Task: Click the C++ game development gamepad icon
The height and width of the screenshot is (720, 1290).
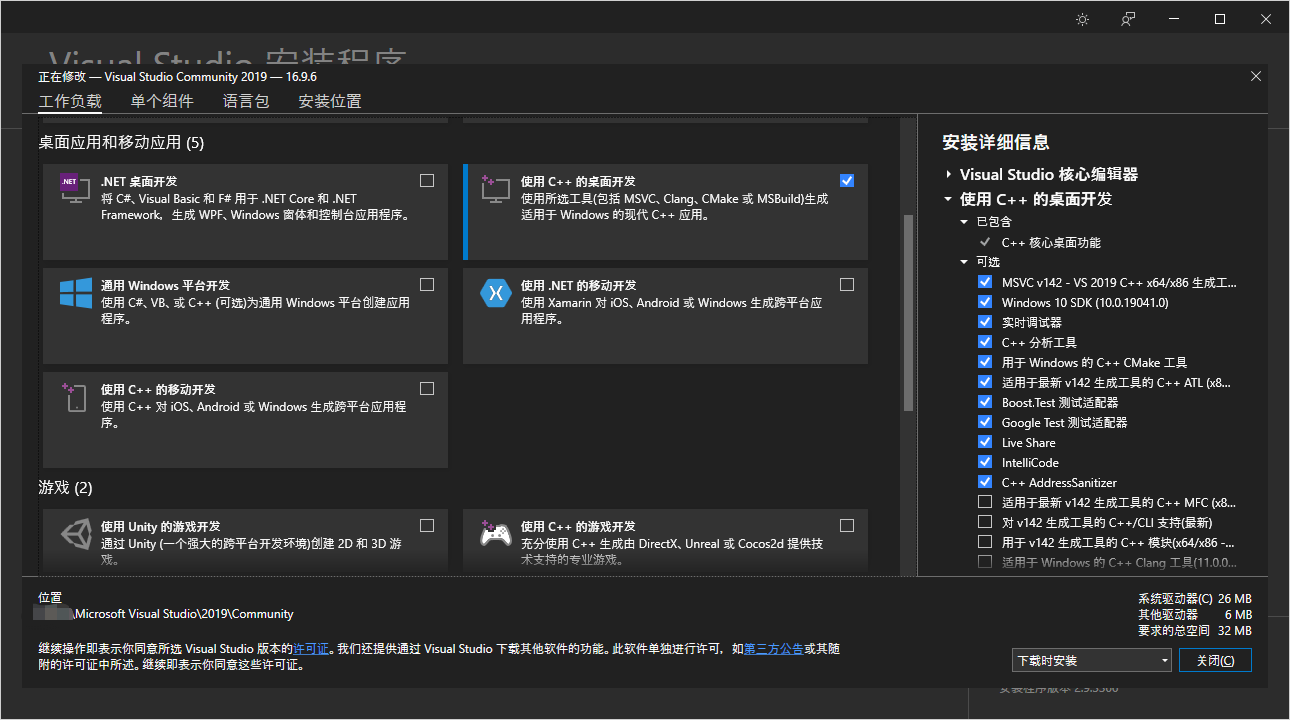Action: tap(496, 534)
